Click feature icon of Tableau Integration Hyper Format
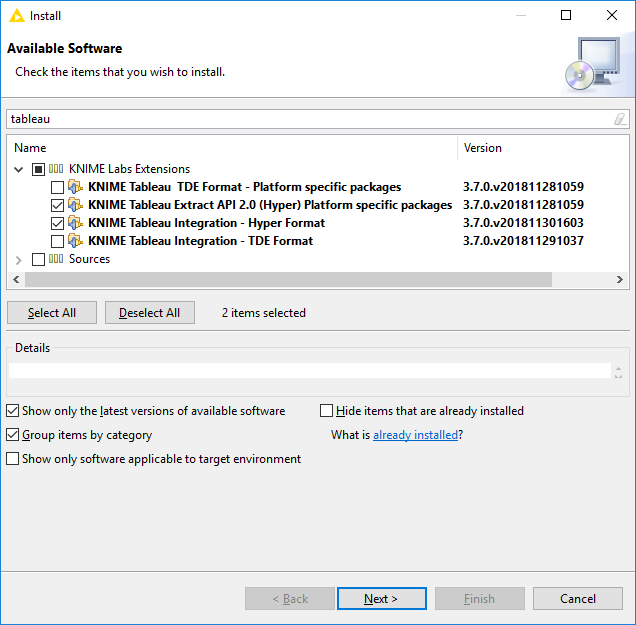The image size is (636, 625). point(75,223)
